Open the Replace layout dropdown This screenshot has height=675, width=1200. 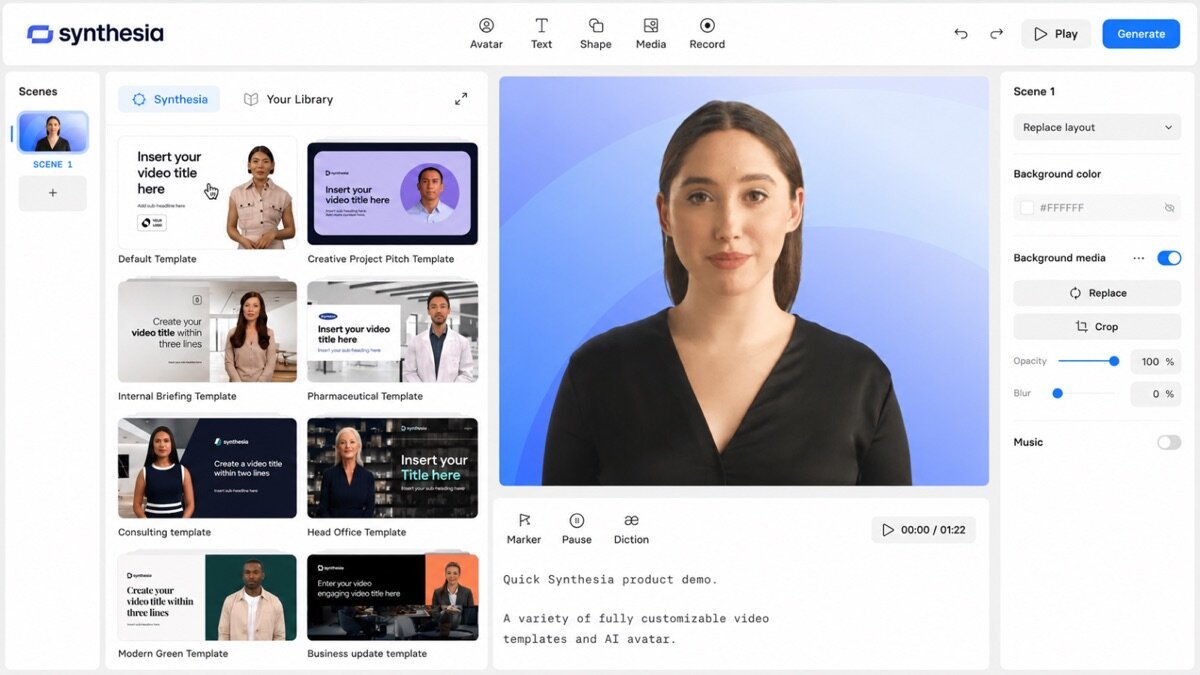pyautogui.click(x=1097, y=127)
